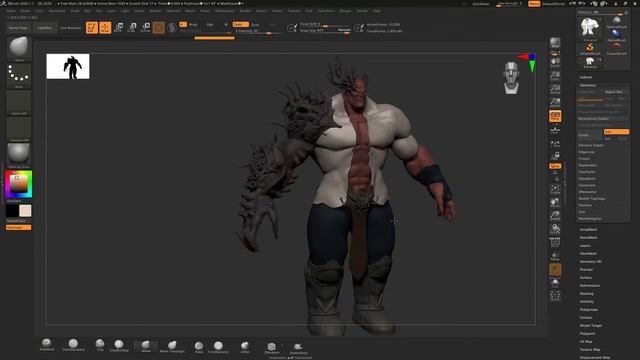
Task: Toggle the Zsub button
Action: click(255, 24)
